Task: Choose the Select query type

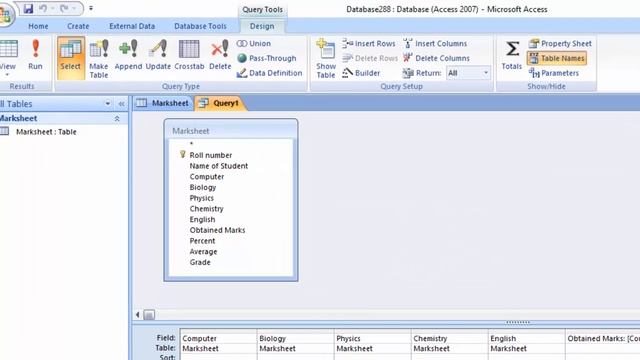Action: 71,58
